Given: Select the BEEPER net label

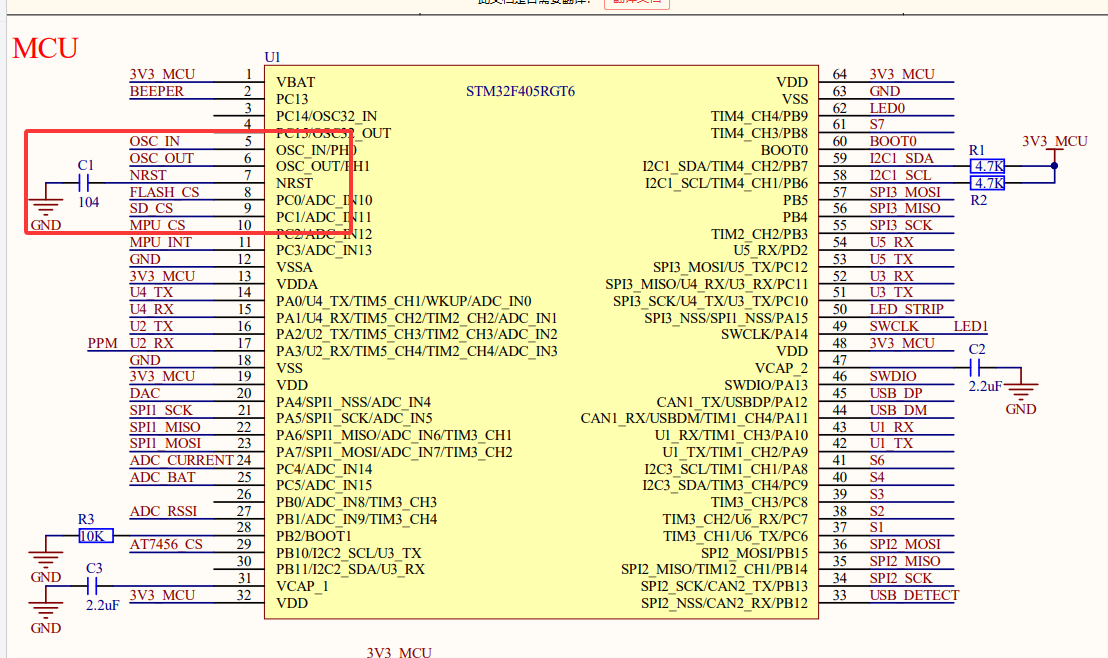Looking at the screenshot, I should [156, 91].
